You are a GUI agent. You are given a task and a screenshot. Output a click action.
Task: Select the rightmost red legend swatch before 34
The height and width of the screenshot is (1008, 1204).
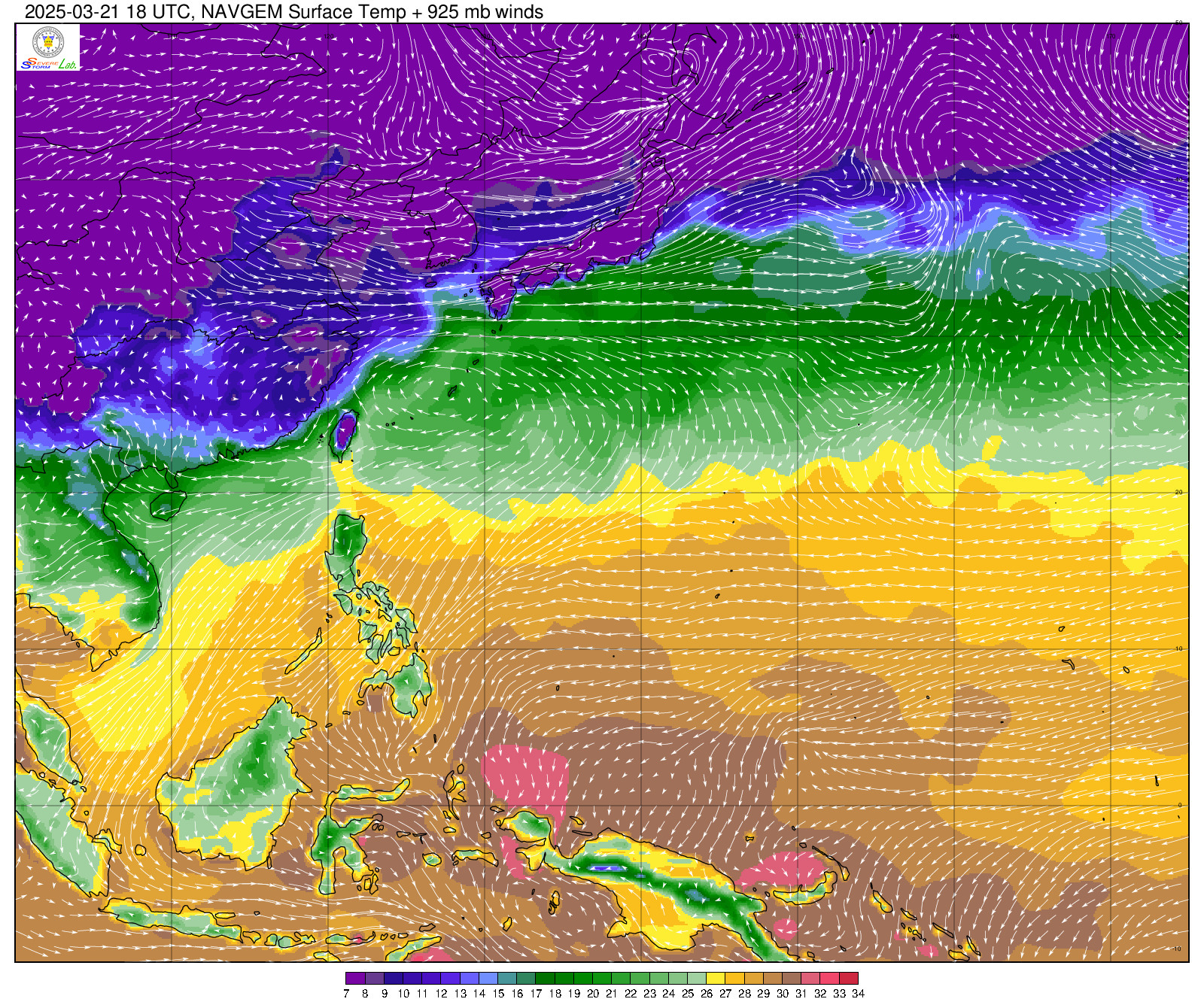click(x=848, y=979)
